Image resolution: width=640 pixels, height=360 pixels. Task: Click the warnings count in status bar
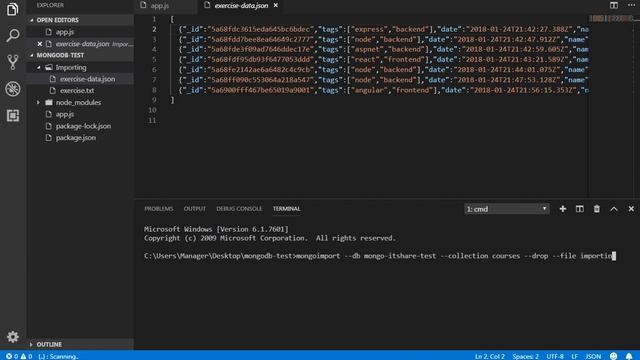click(x=26, y=356)
